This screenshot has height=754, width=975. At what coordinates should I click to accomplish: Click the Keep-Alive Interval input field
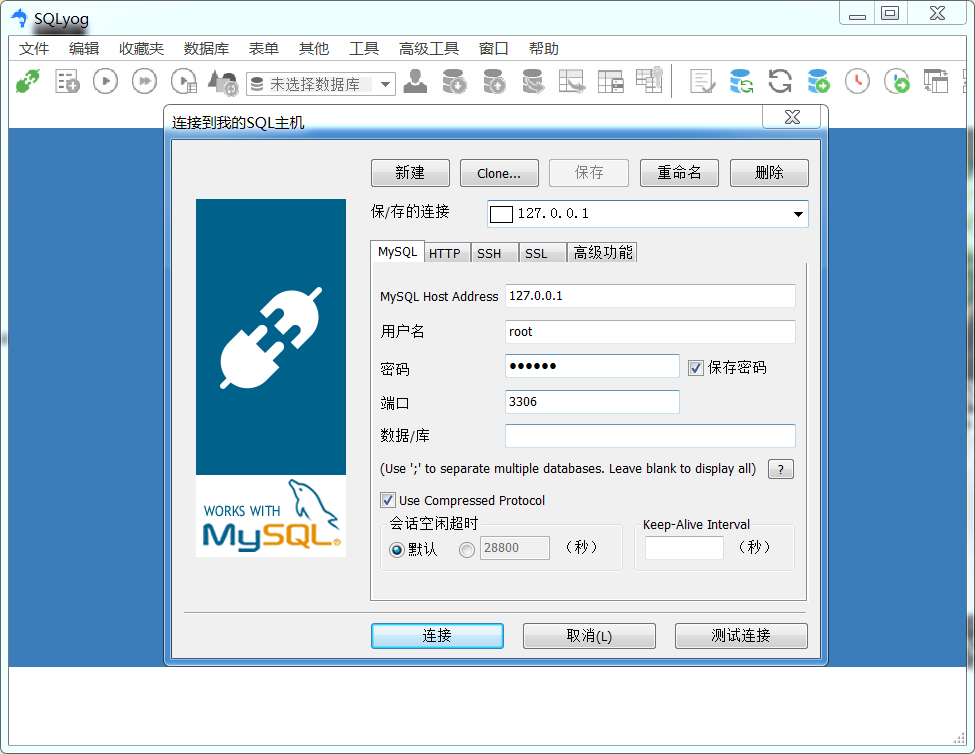(684, 548)
